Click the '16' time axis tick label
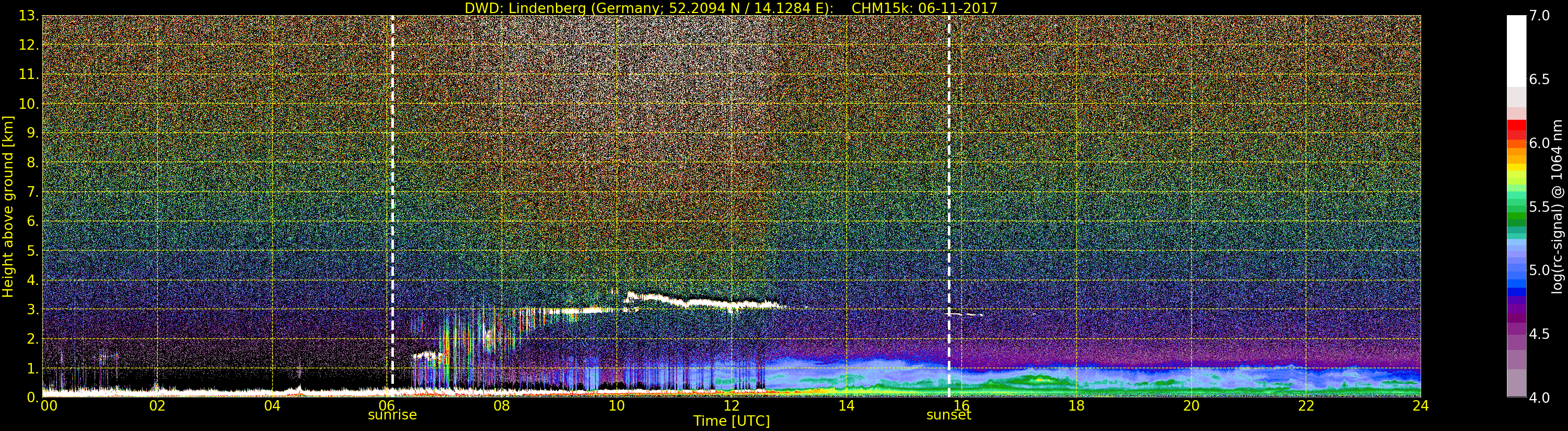 (961, 405)
